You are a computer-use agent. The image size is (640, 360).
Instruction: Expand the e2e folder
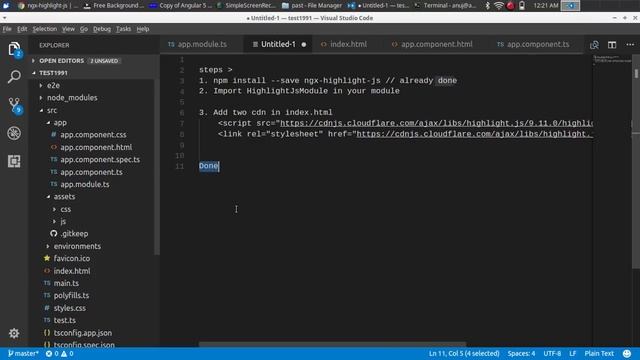click(53, 85)
